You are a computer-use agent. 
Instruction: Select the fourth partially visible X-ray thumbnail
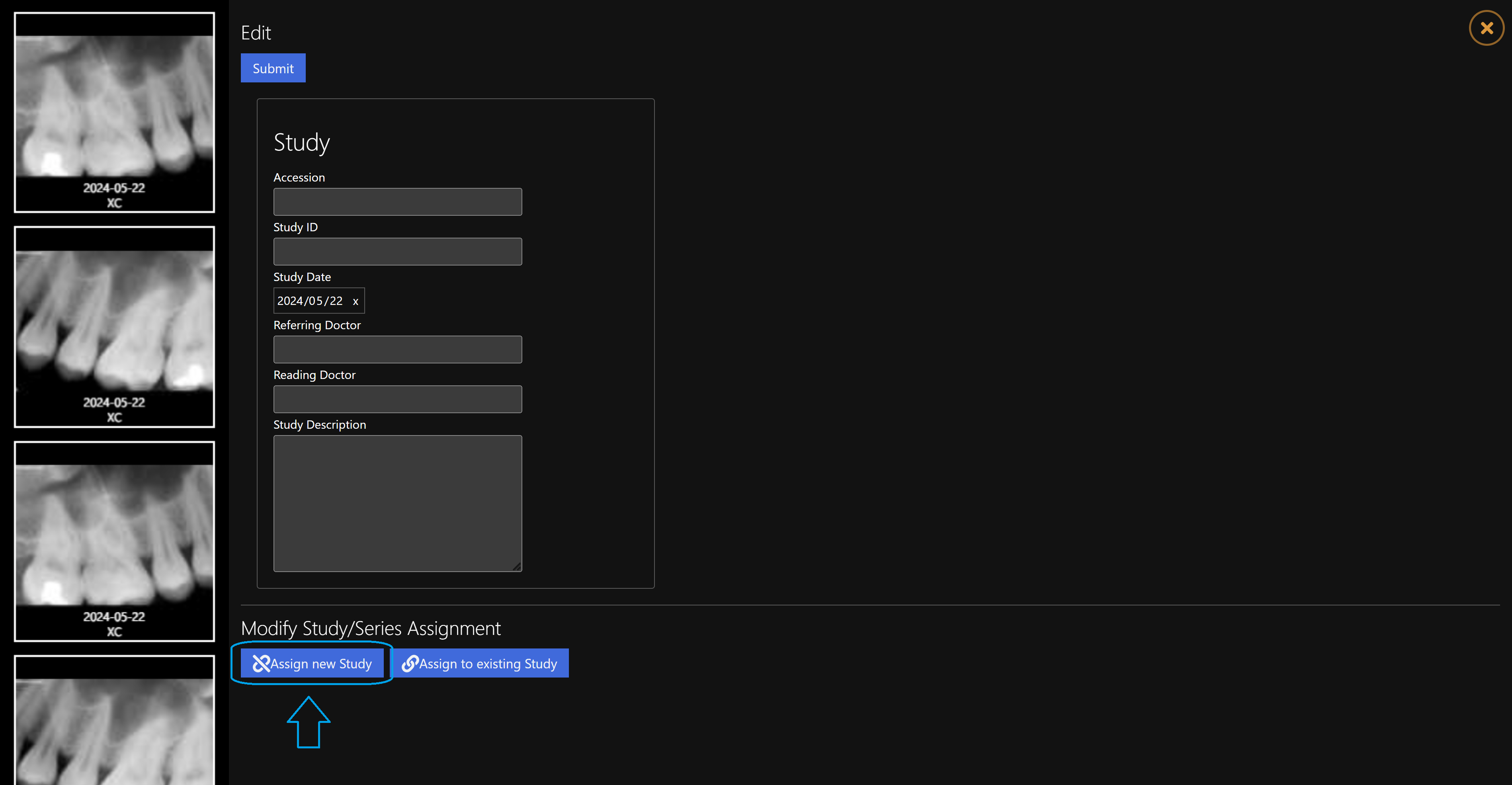point(115,720)
